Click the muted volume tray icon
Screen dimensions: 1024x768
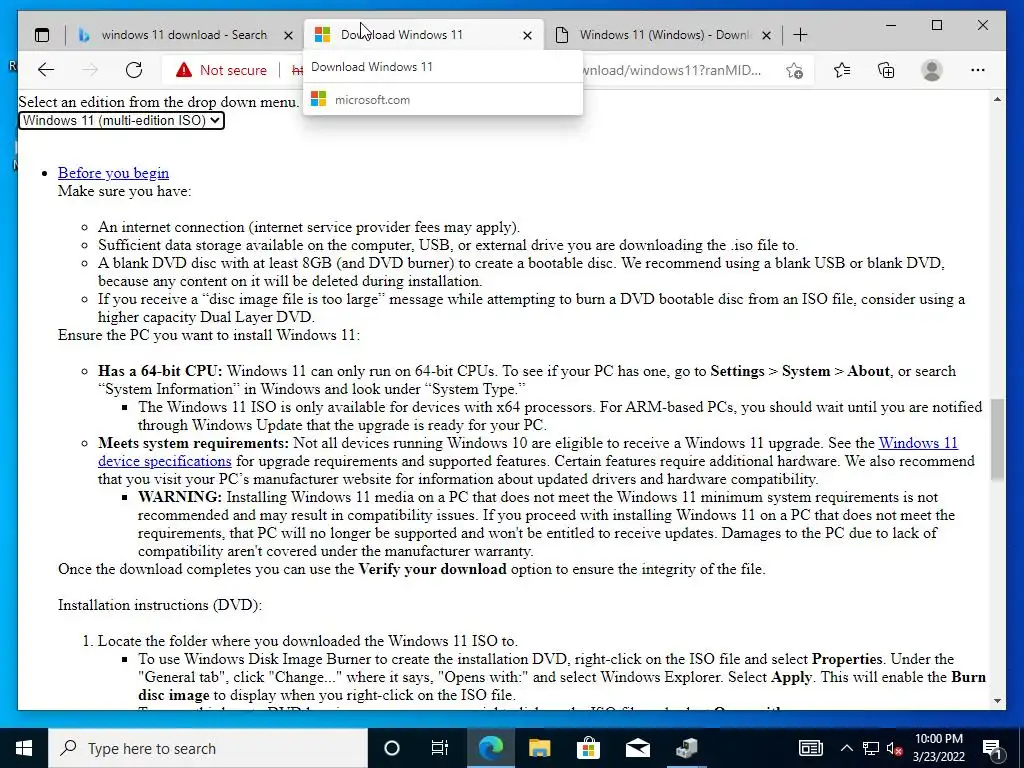point(894,748)
